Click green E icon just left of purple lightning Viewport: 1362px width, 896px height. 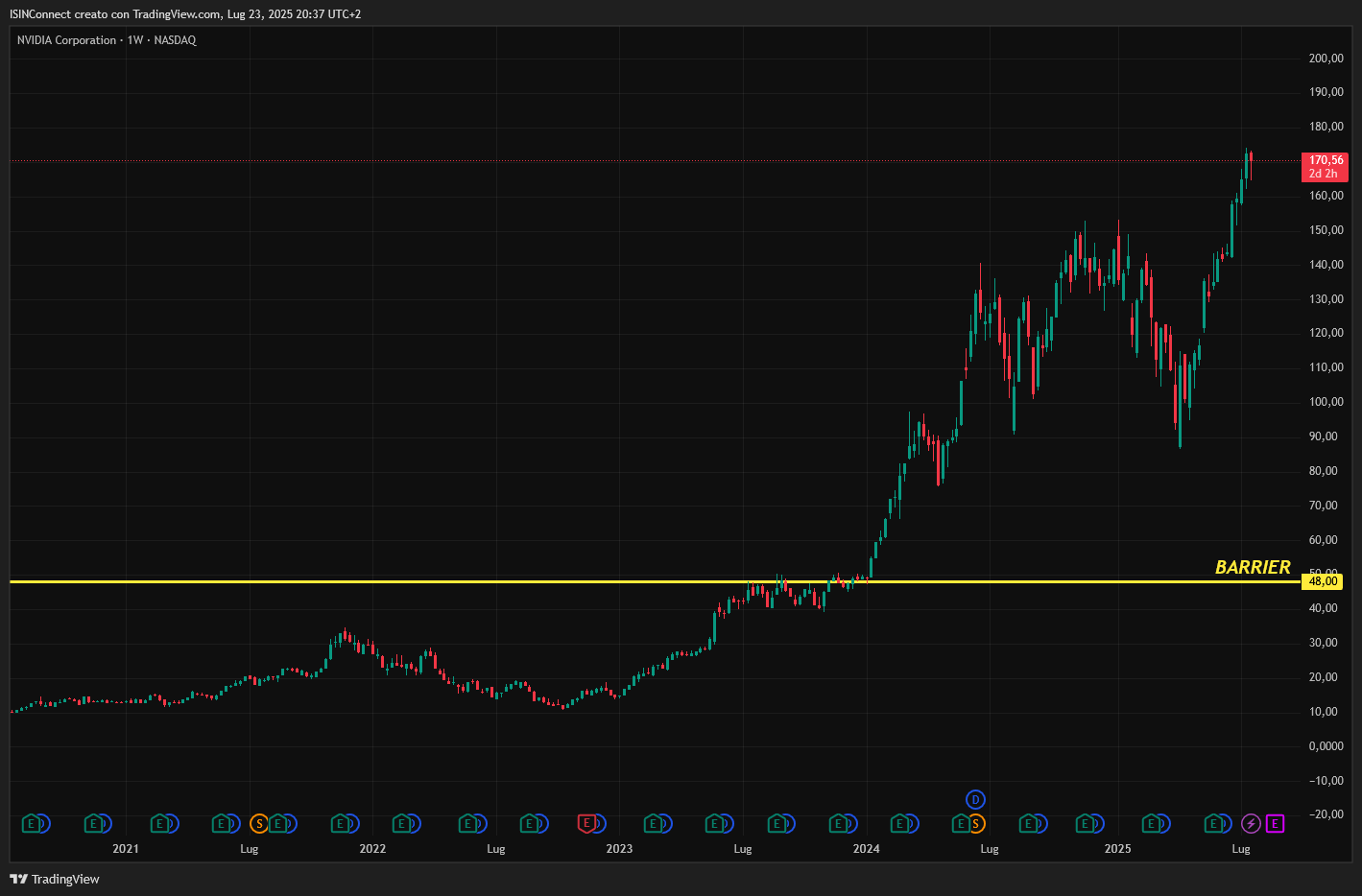tap(1213, 823)
